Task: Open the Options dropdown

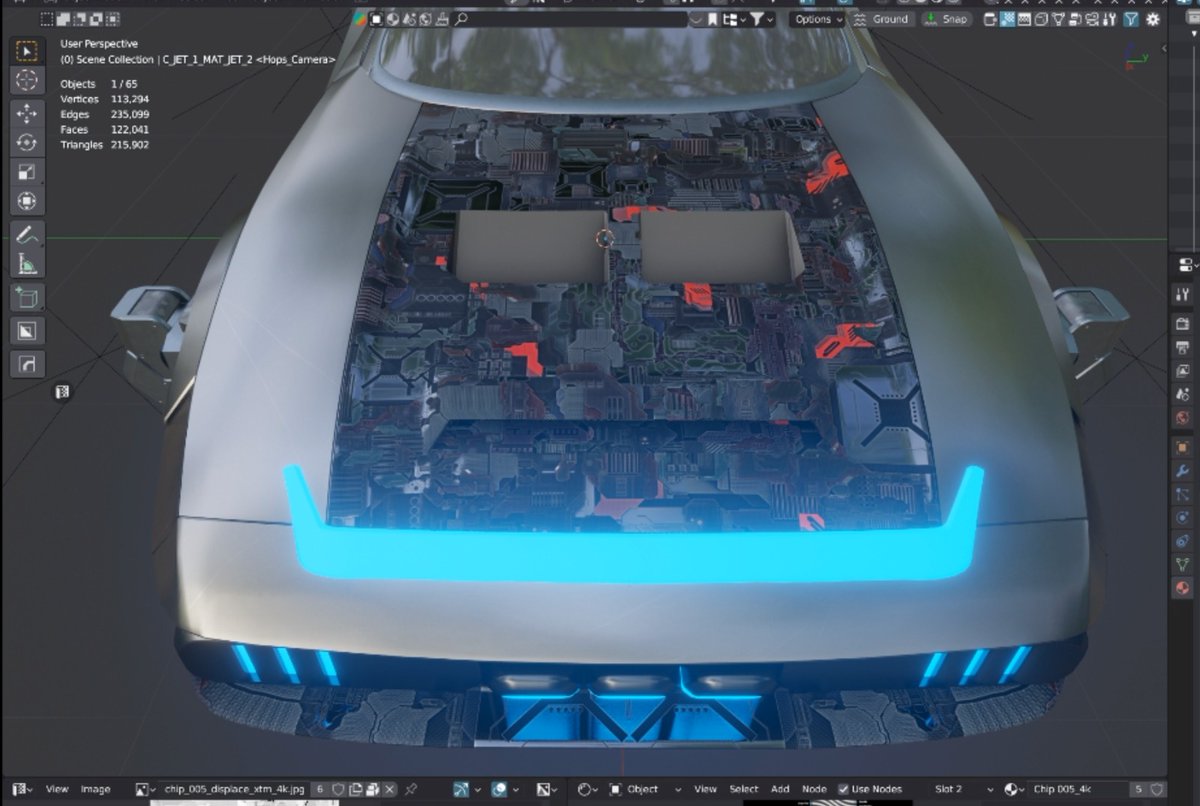Action: tap(818, 19)
